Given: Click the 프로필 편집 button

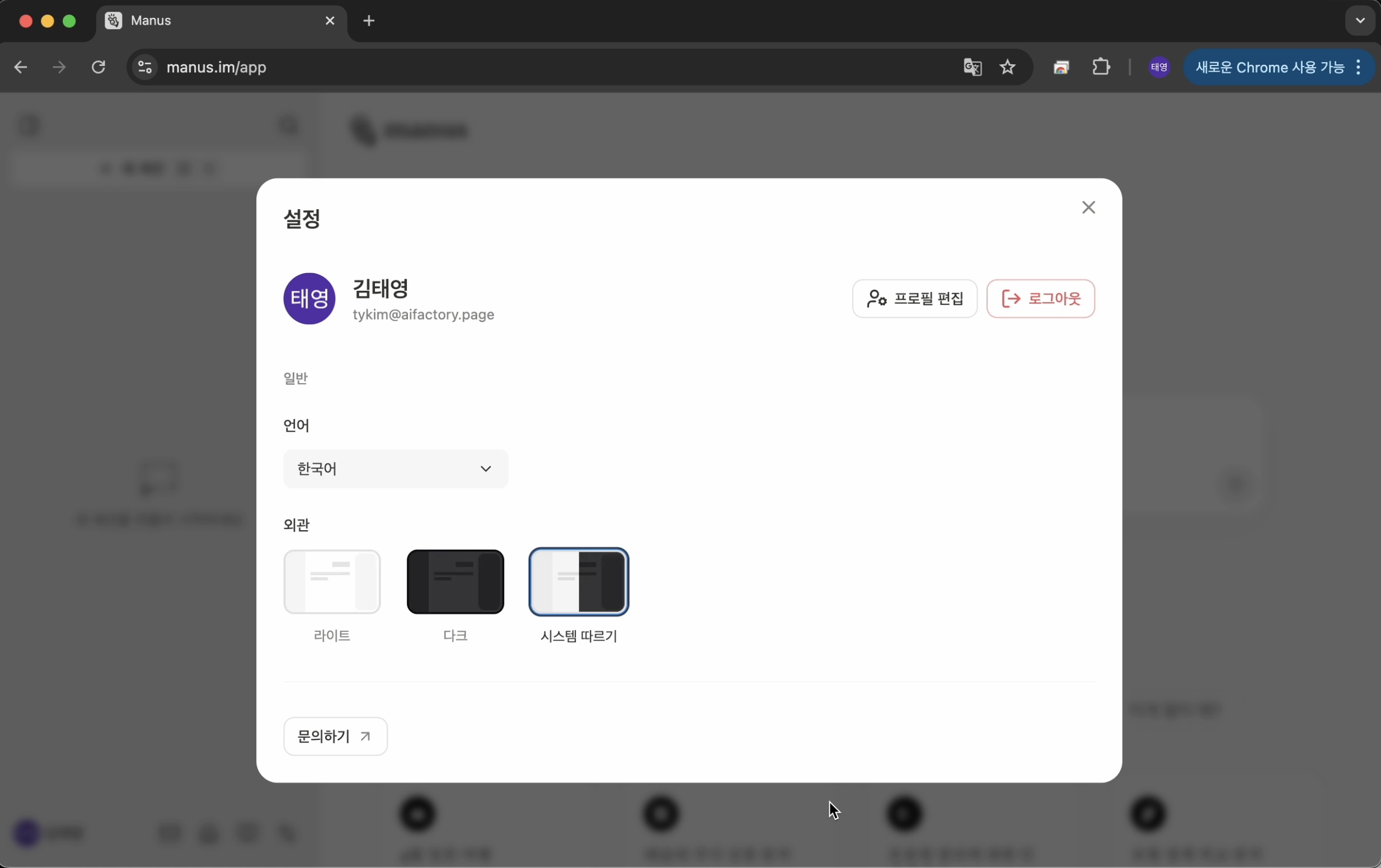Looking at the screenshot, I should pyautogui.click(x=915, y=298).
